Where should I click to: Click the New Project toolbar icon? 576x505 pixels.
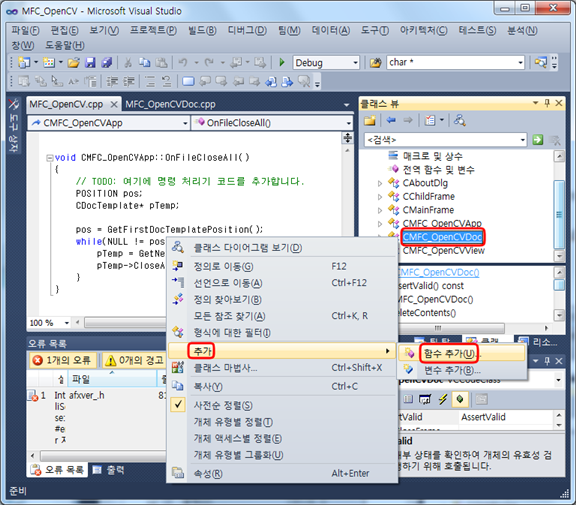click(x=24, y=62)
